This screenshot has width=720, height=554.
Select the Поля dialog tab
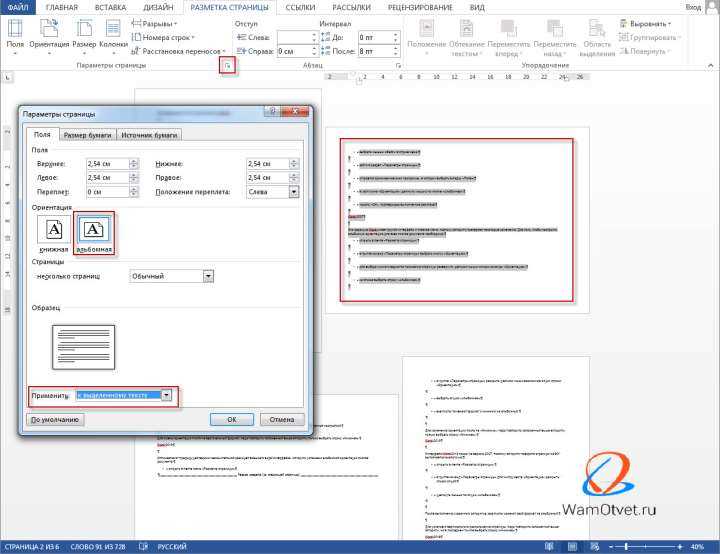click(x=42, y=134)
